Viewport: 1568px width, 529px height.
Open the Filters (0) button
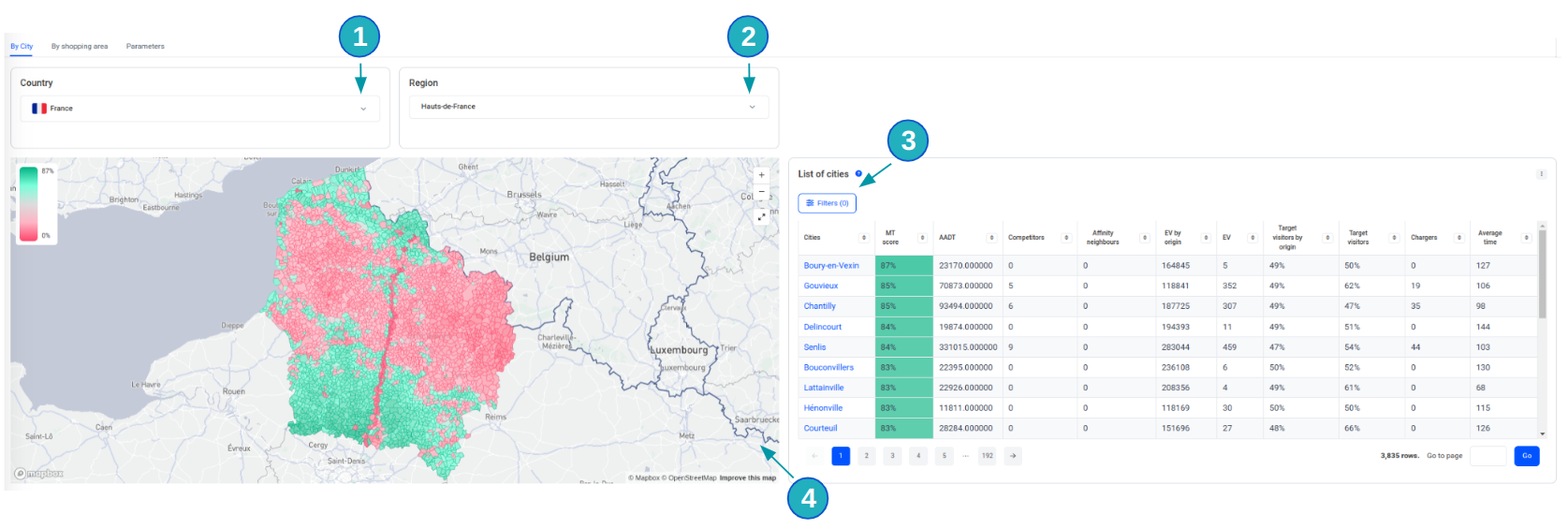tap(827, 203)
